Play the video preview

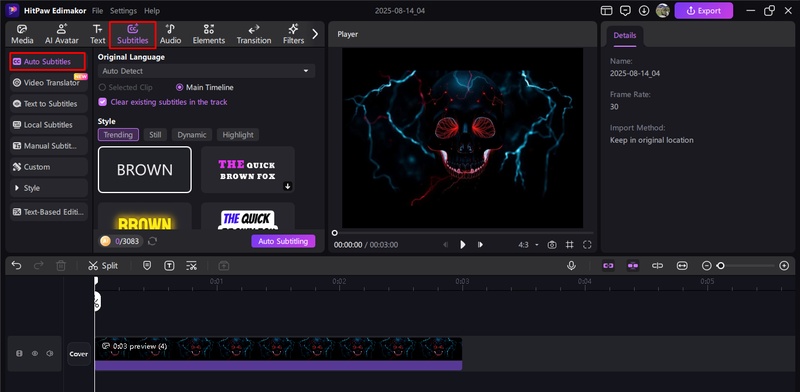[463, 244]
